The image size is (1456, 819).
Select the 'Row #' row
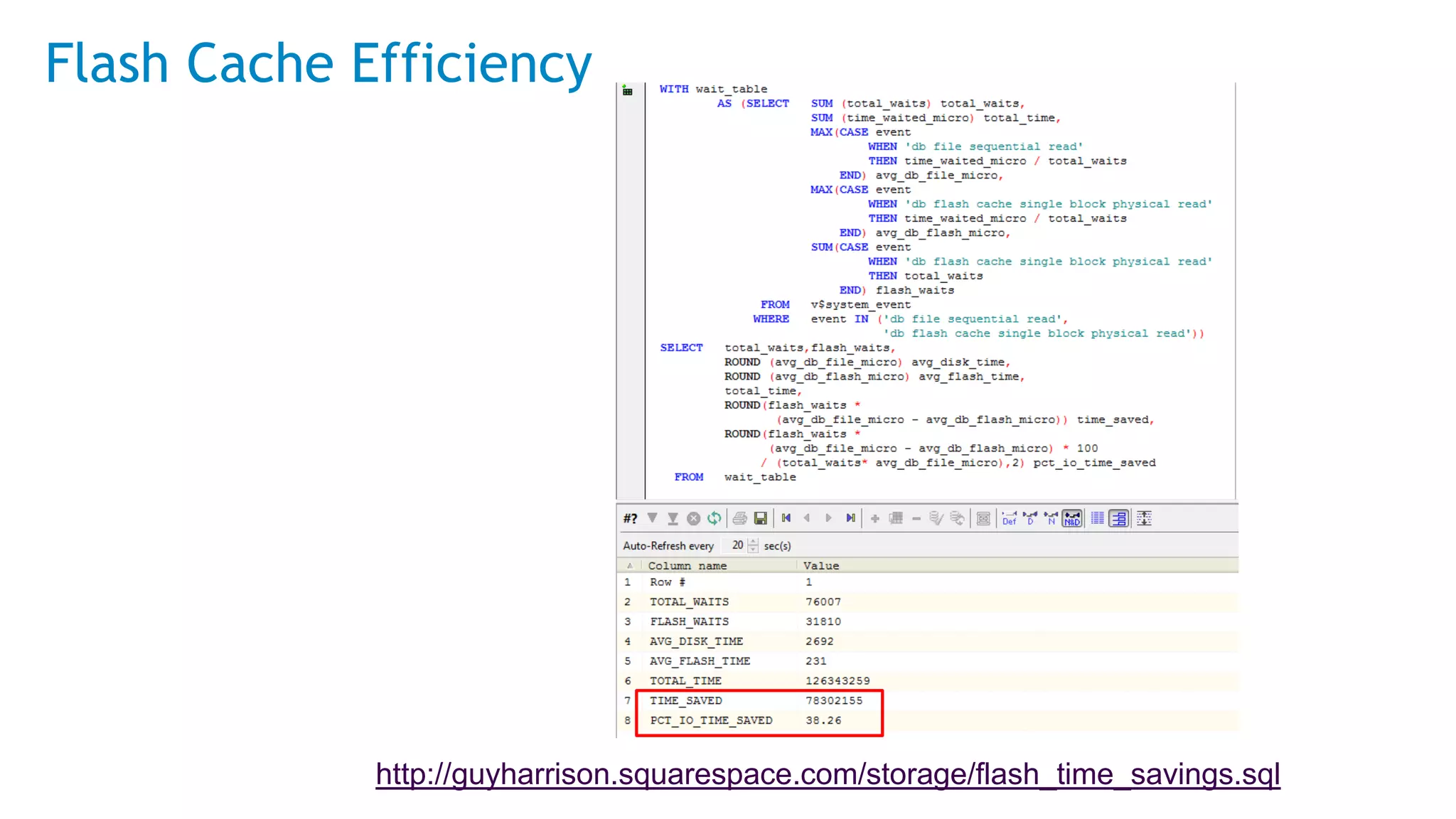tap(927, 582)
